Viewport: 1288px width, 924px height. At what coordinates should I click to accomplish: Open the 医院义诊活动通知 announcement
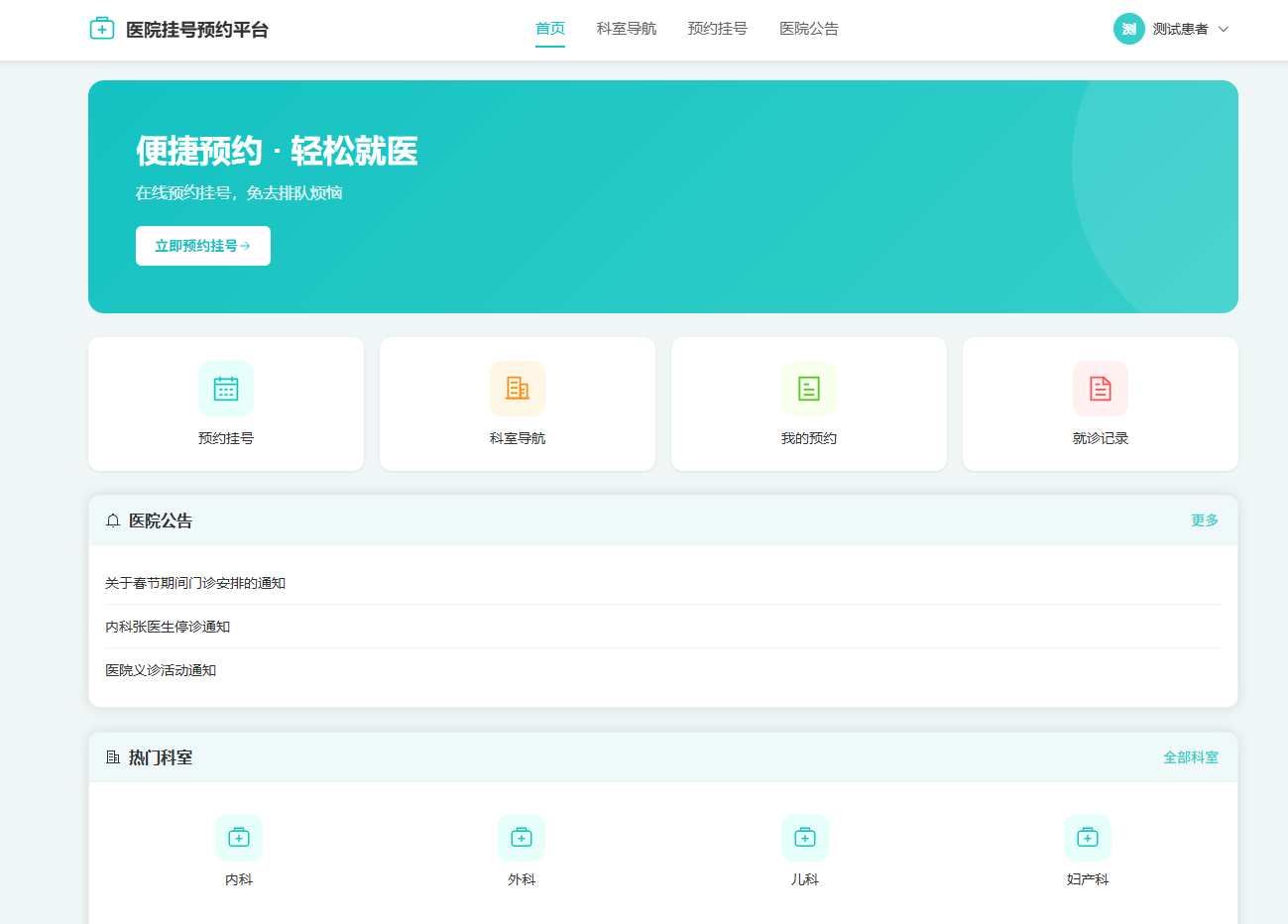[161, 670]
